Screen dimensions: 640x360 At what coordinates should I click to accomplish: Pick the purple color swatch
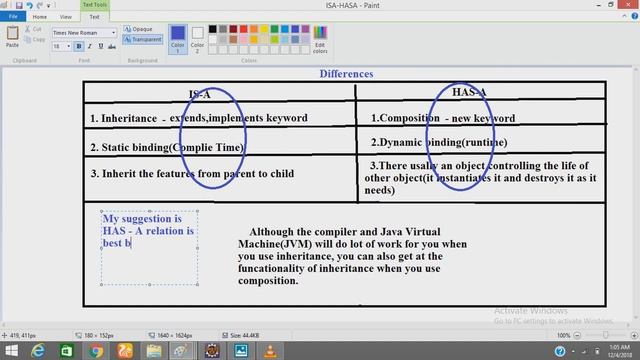tap(305, 29)
